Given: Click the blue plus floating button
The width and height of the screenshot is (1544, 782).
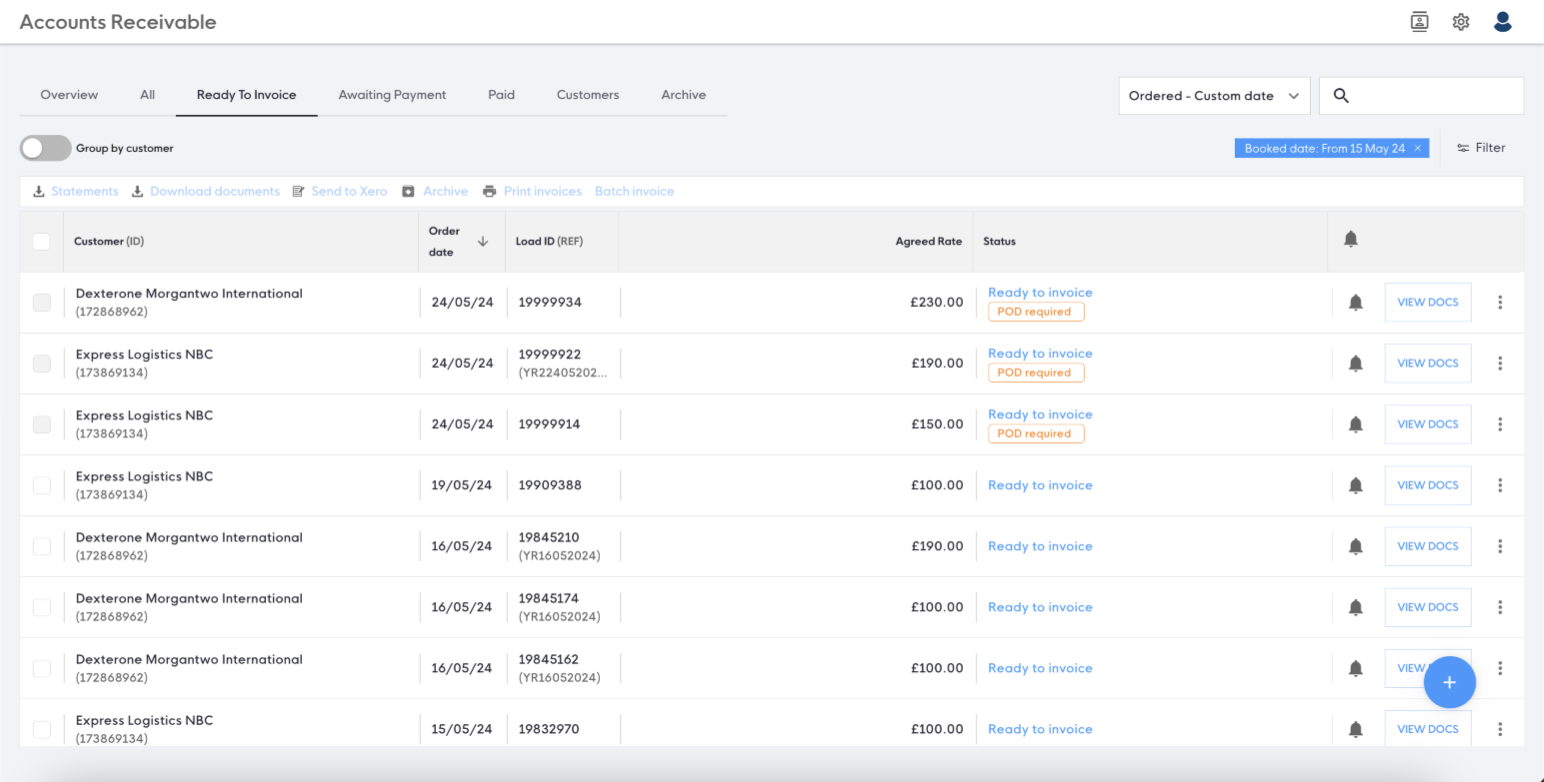Looking at the screenshot, I should tap(1449, 683).
